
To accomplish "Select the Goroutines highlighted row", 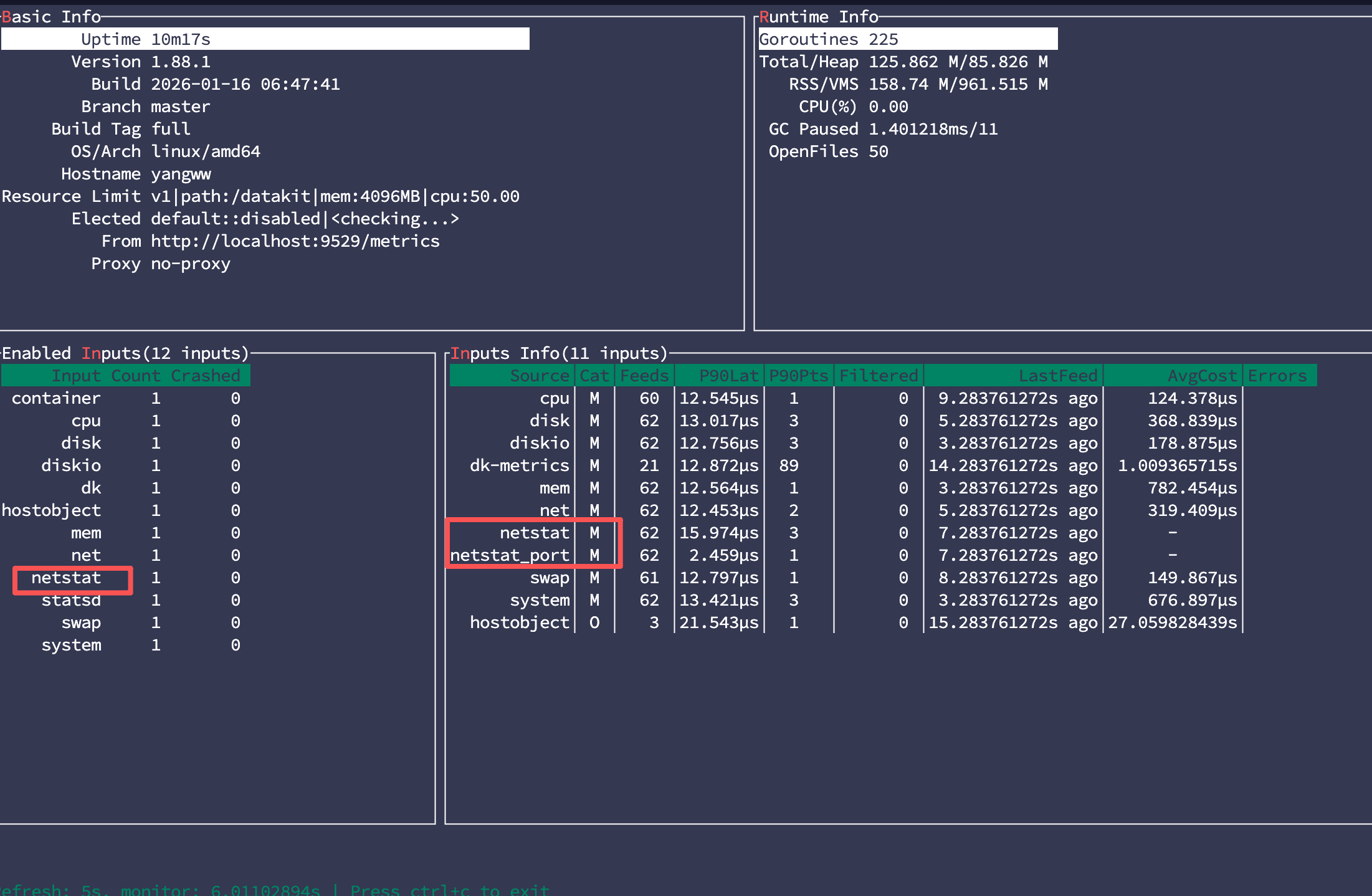I will pos(907,39).
